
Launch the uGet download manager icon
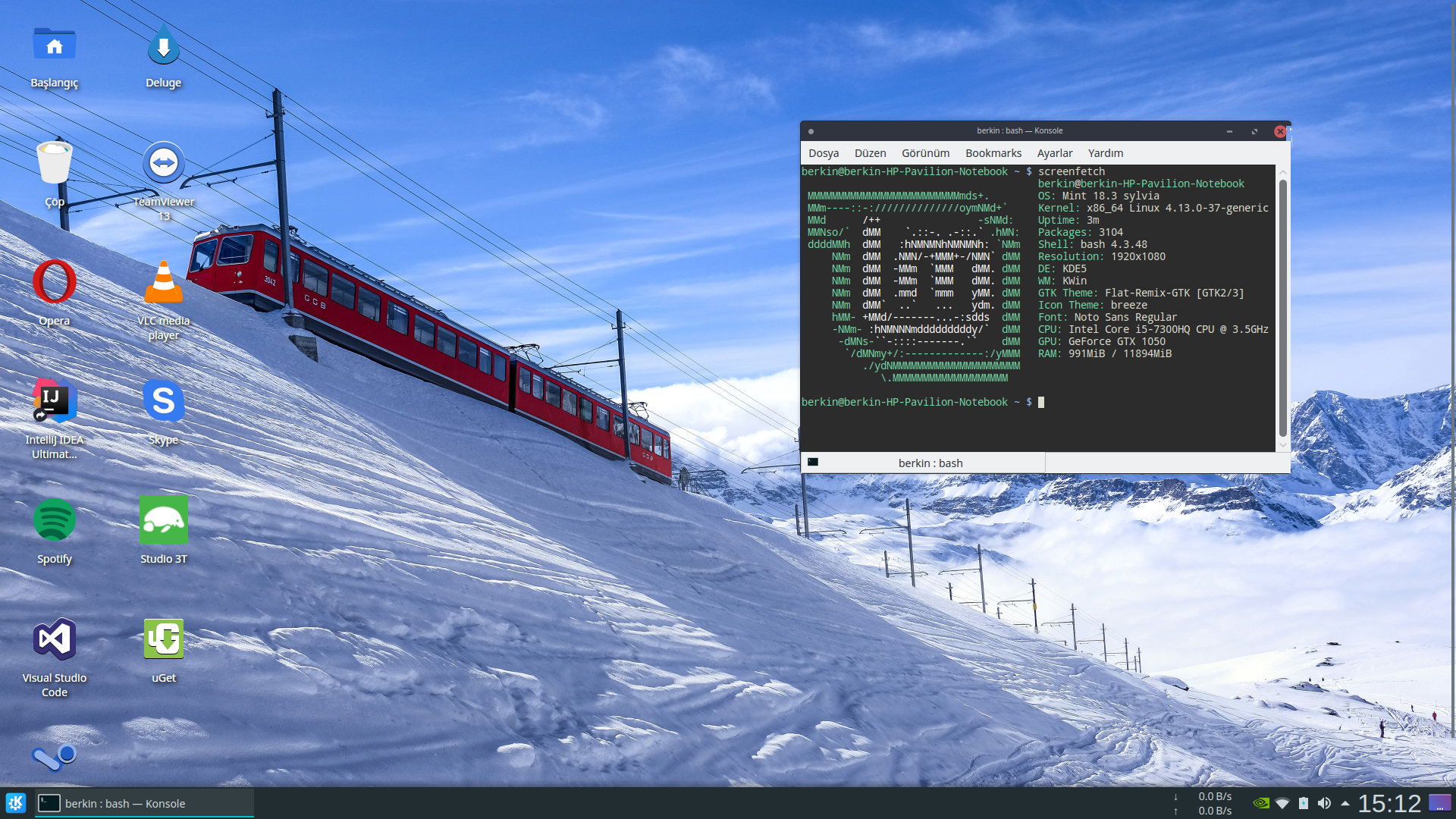click(163, 639)
